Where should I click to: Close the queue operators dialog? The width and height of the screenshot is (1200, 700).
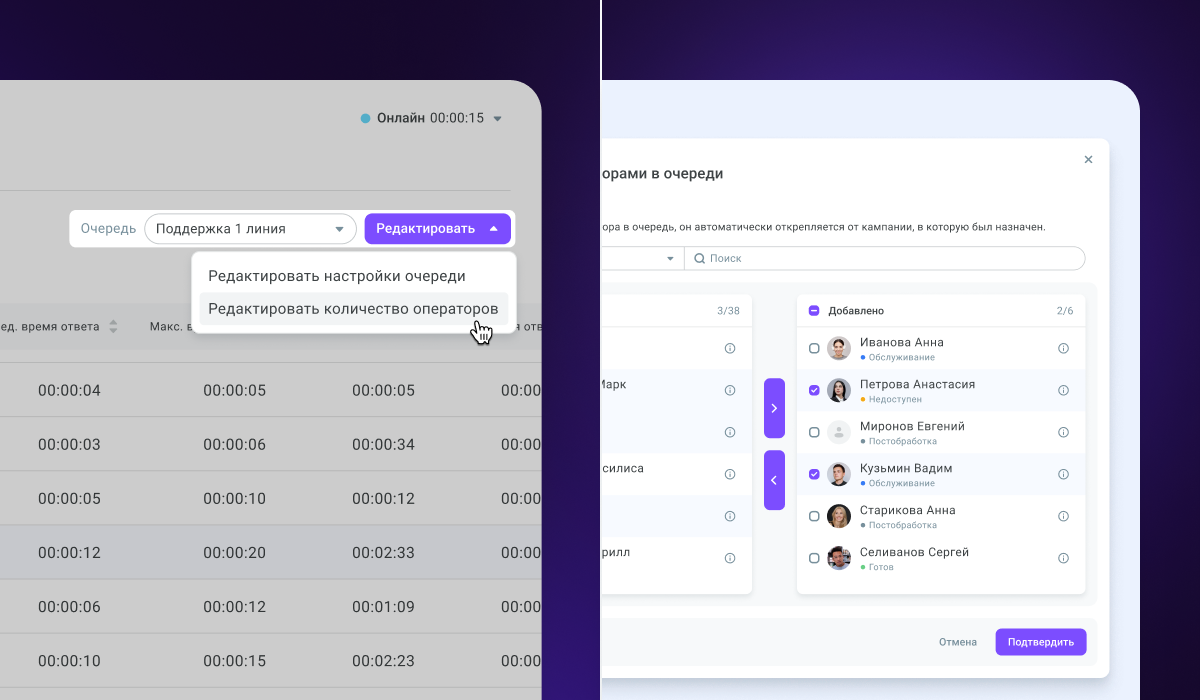(1088, 159)
